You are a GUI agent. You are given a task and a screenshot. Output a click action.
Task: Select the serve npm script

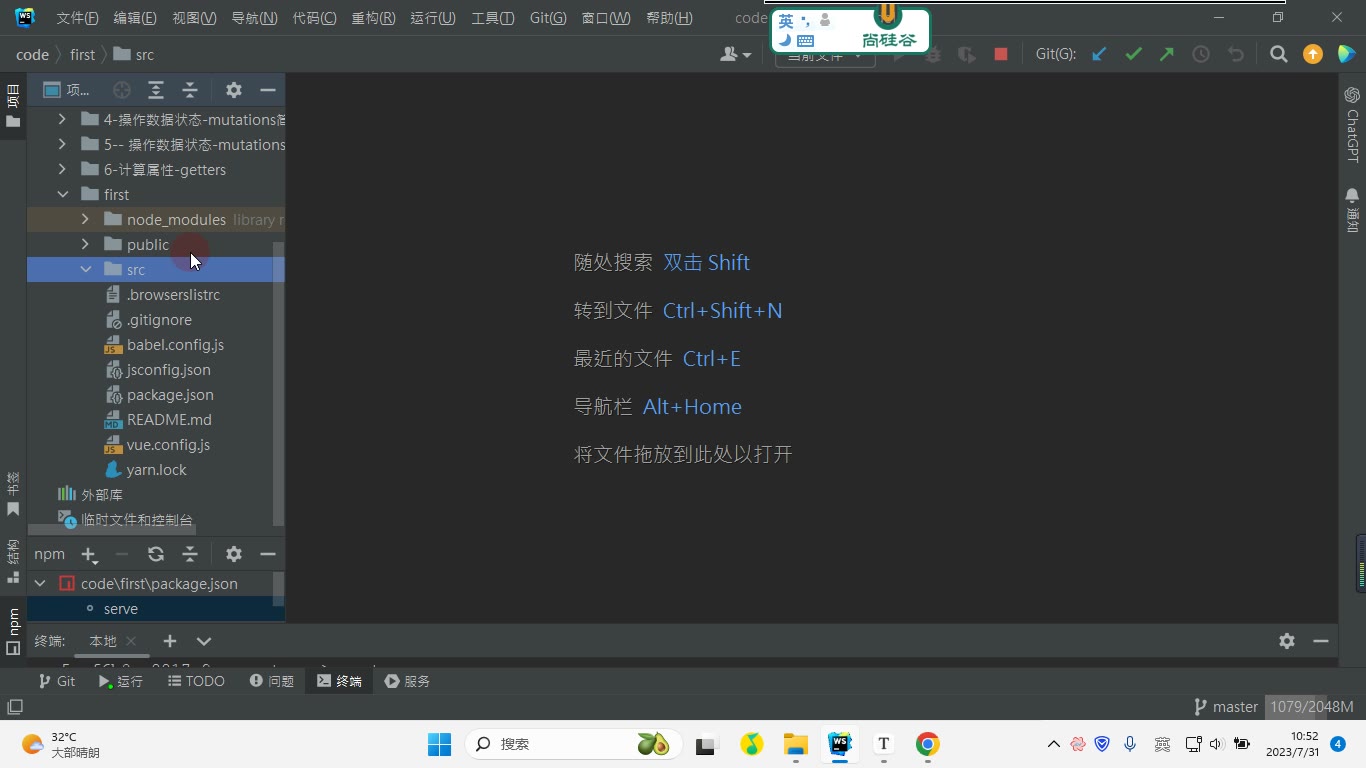click(x=121, y=608)
